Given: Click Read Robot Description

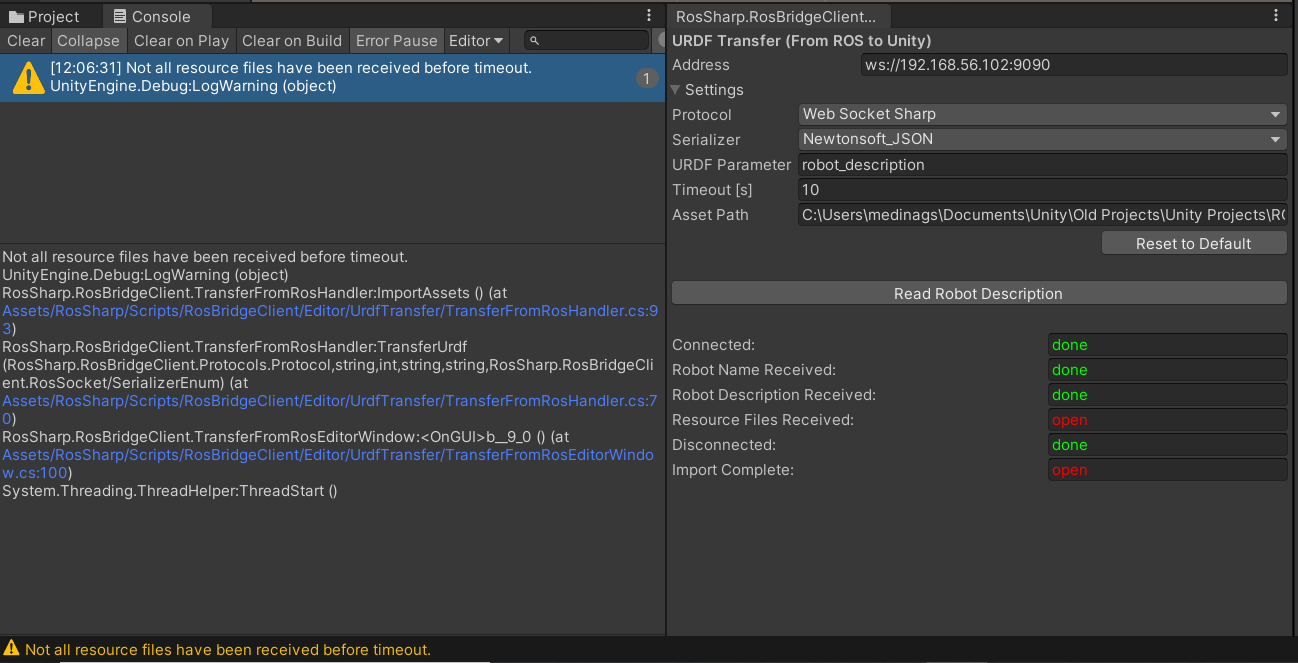Looking at the screenshot, I should 978,293.
